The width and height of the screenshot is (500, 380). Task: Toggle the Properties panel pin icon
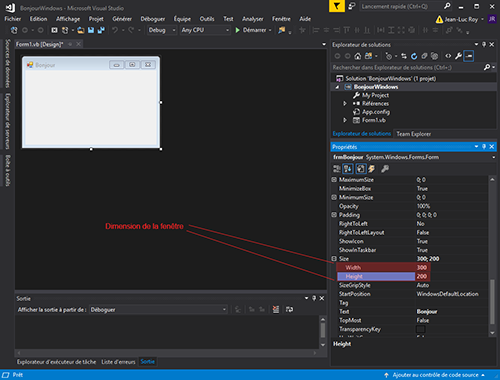[484, 147]
